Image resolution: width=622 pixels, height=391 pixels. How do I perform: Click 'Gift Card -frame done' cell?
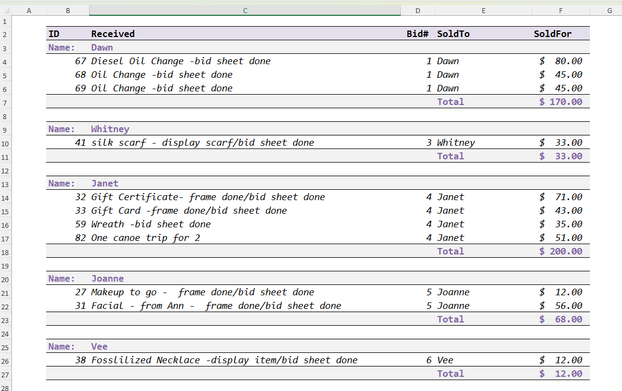245,211
